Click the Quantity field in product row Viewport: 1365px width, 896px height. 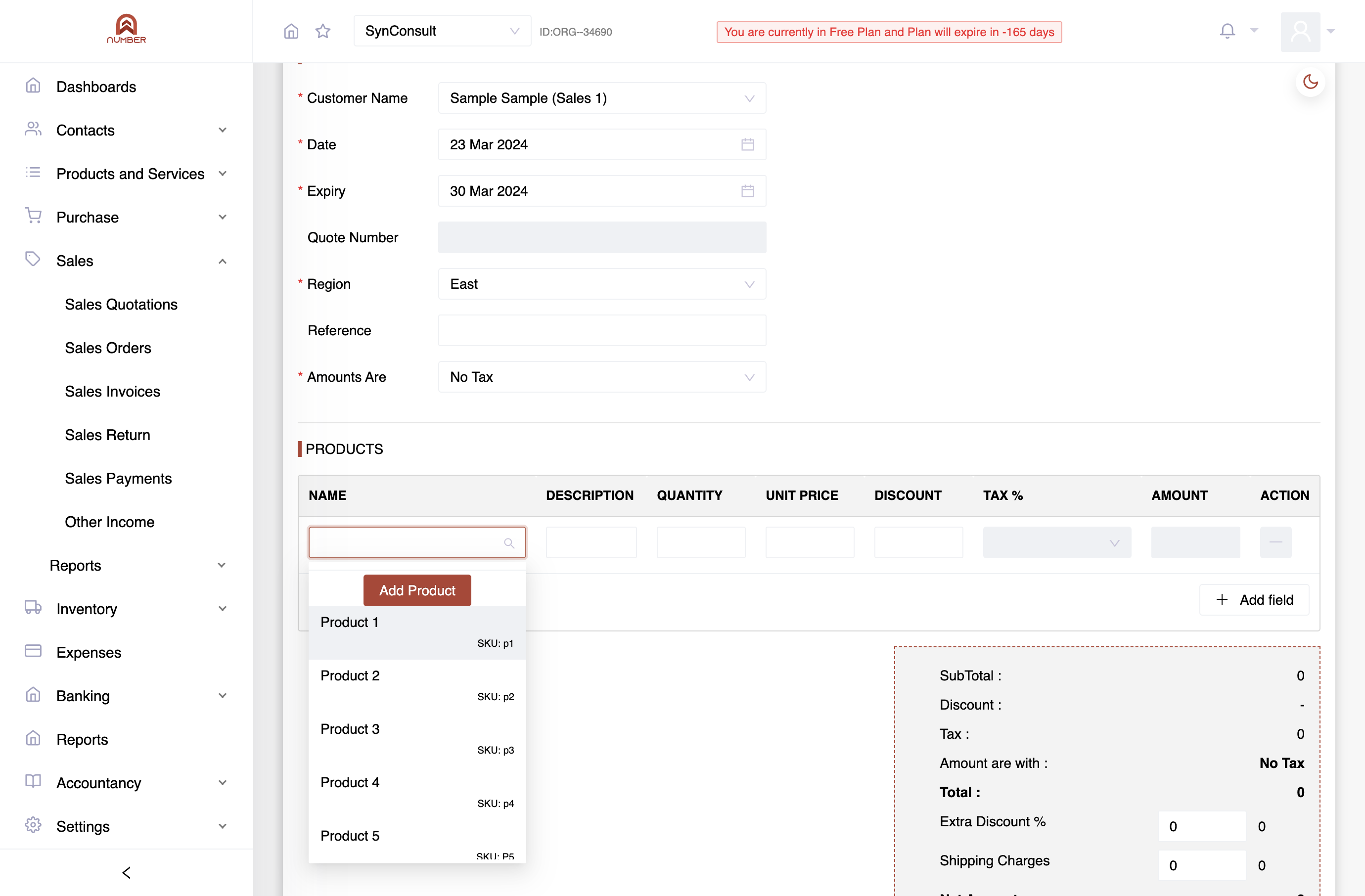pyautogui.click(x=701, y=542)
